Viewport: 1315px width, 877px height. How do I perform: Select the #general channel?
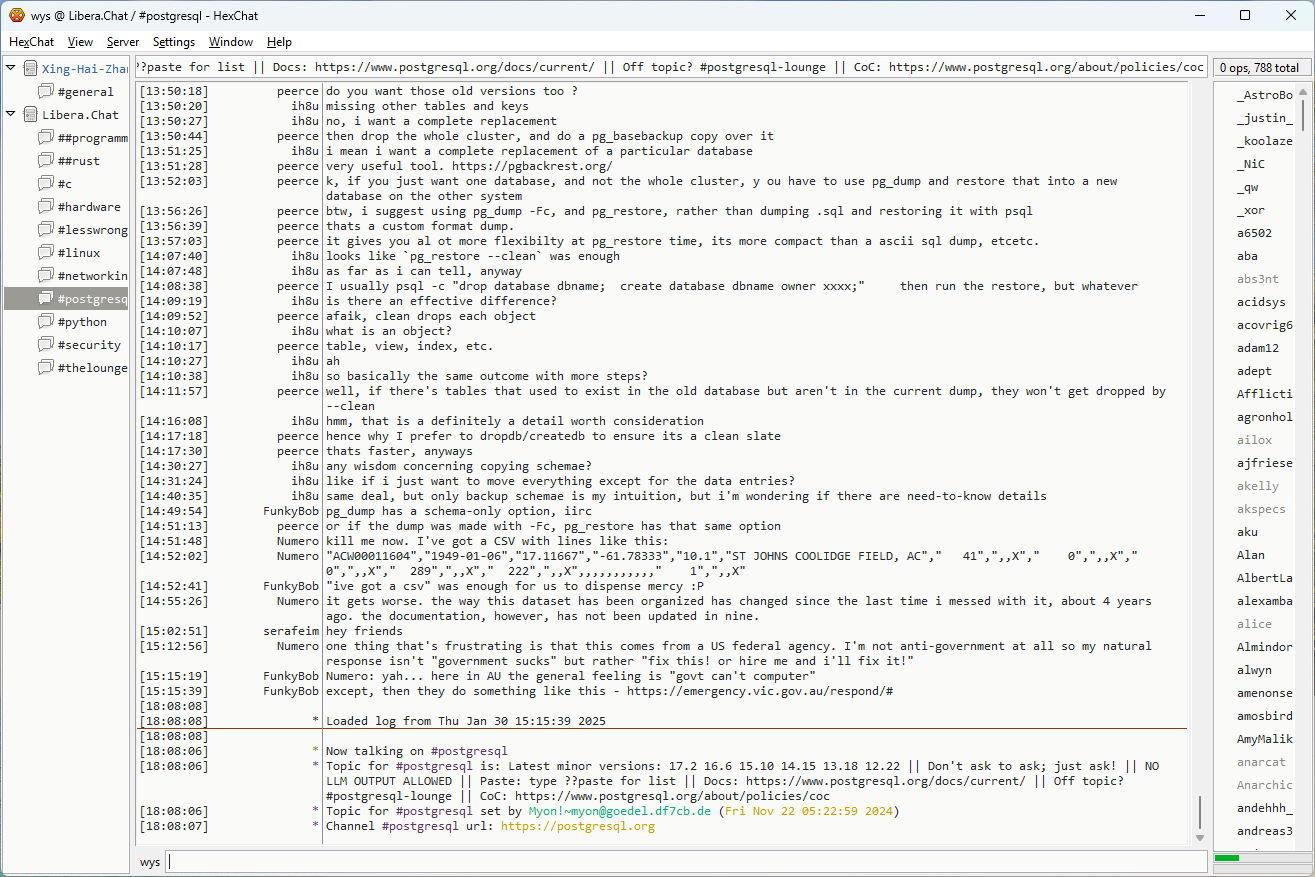tap(86, 92)
